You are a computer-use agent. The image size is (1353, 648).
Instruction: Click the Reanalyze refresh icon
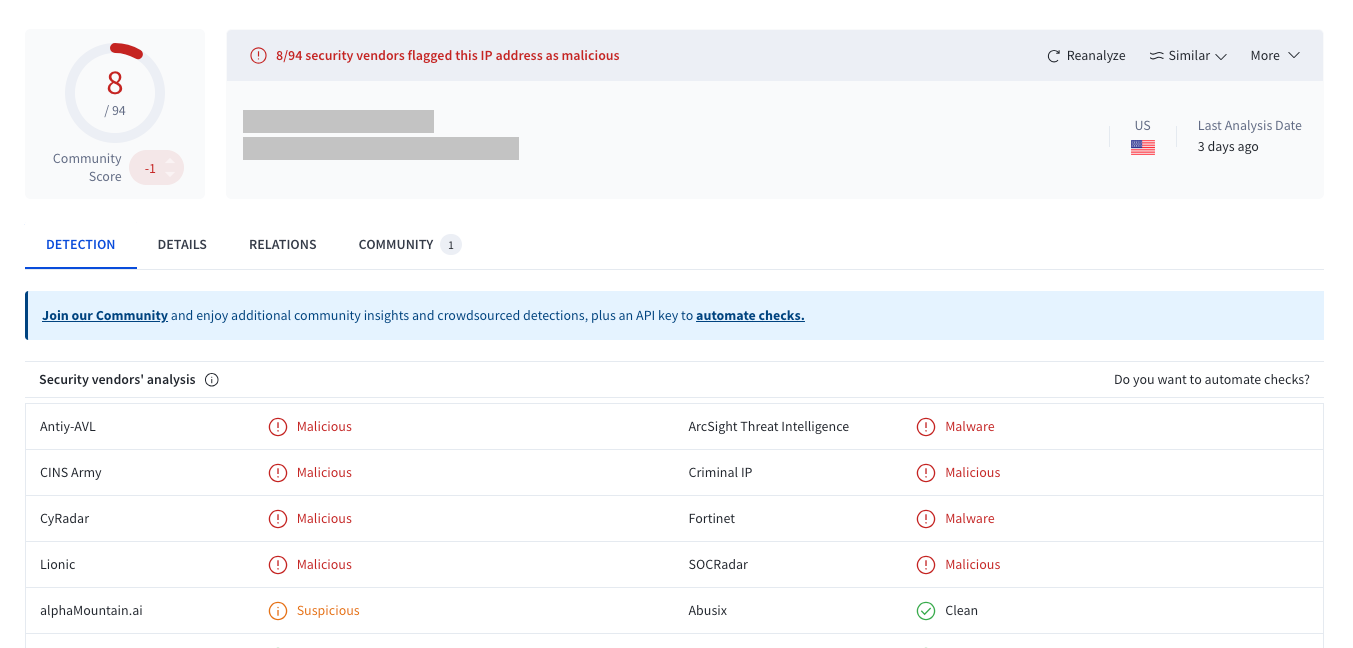[1053, 56]
